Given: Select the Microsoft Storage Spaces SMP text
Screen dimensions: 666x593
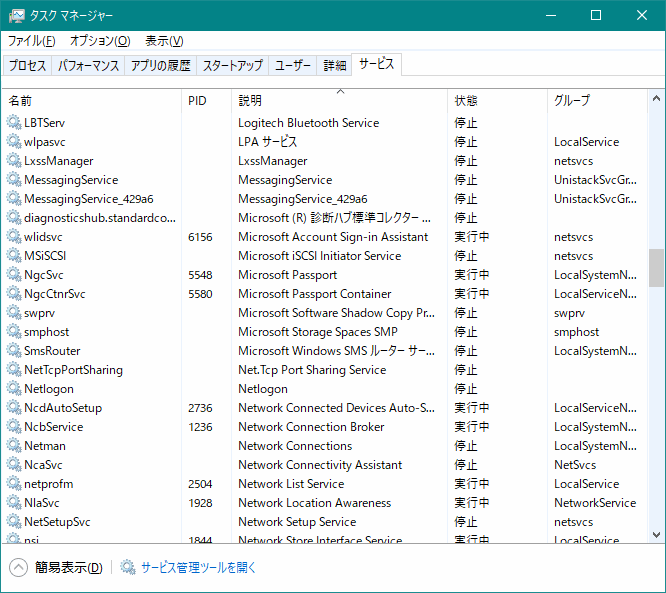Looking at the screenshot, I should pos(318,332).
